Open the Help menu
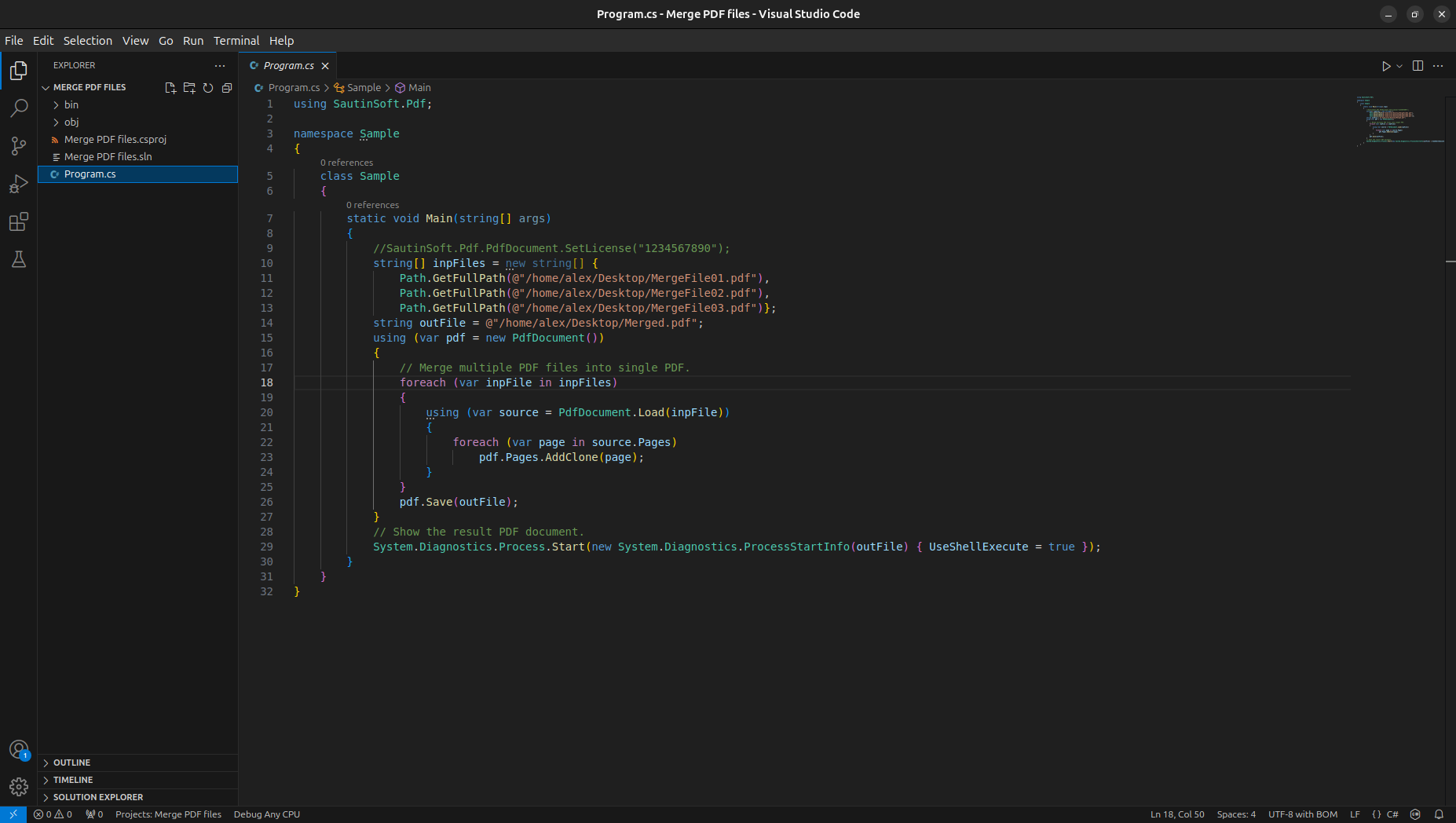Image resolution: width=1456 pixels, height=823 pixels. (281, 41)
